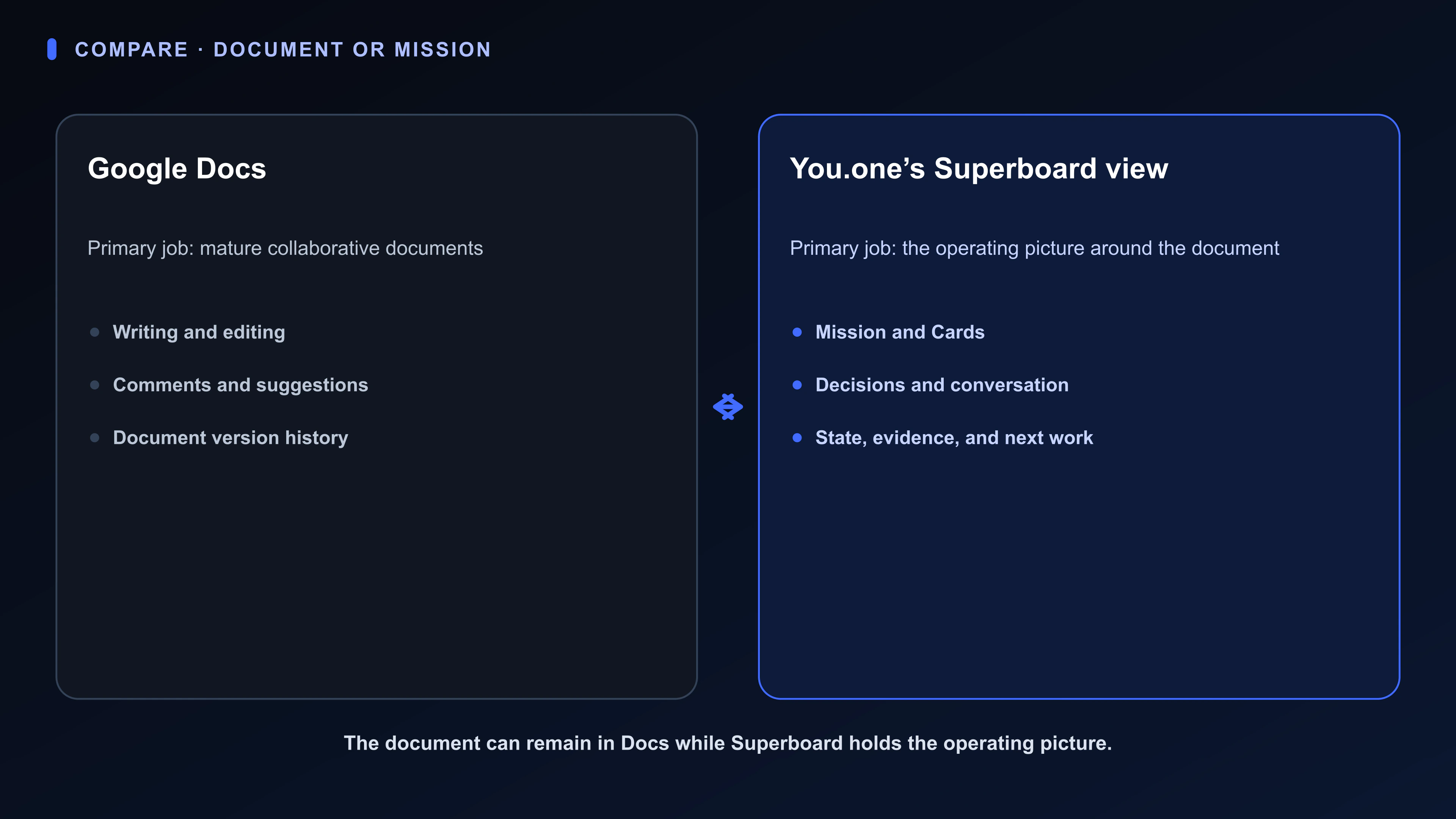The width and height of the screenshot is (1456, 819).
Task: Click the Google Docs card heading
Action: [x=177, y=169]
